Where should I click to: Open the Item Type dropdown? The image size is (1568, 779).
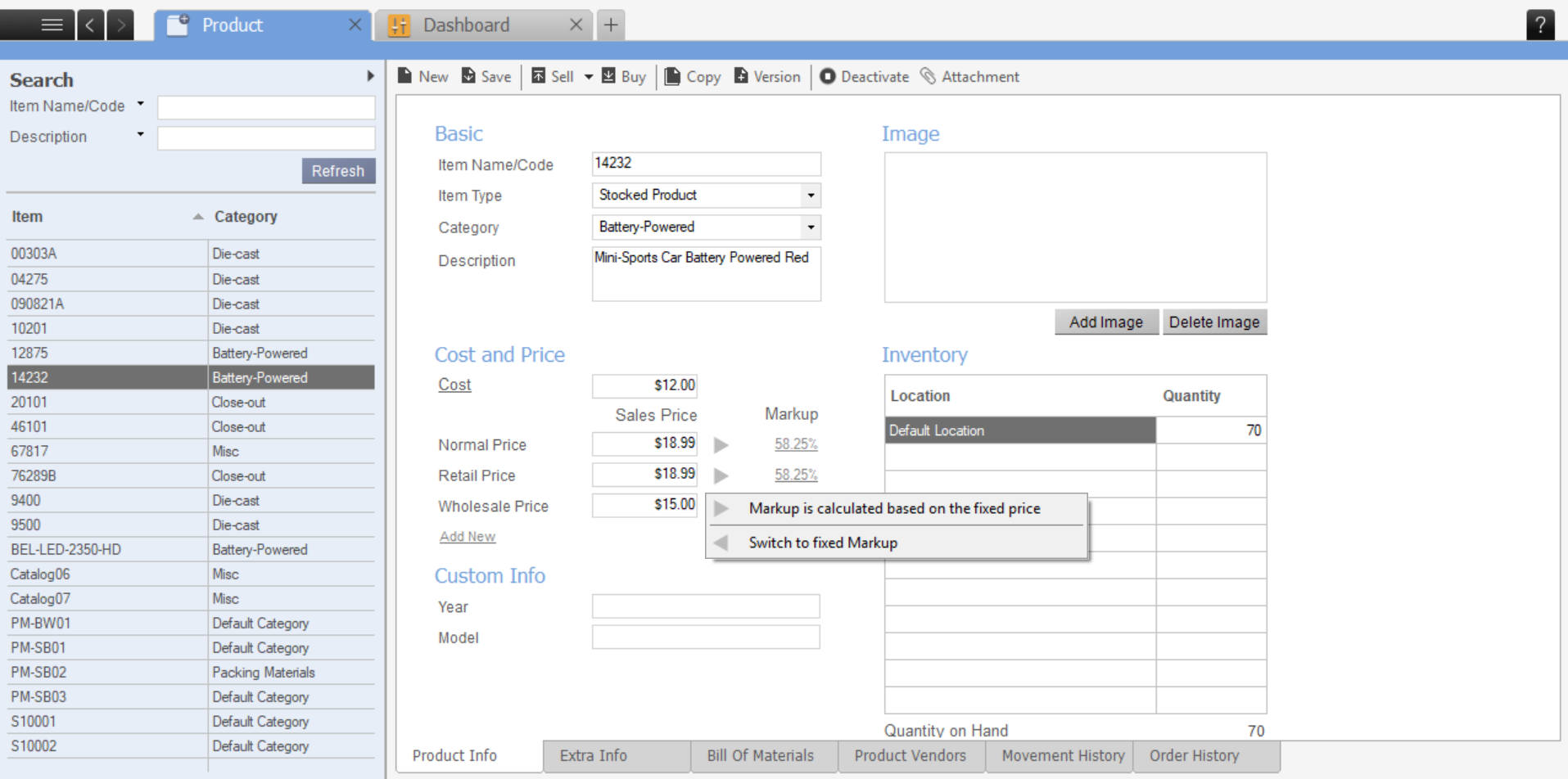point(811,196)
